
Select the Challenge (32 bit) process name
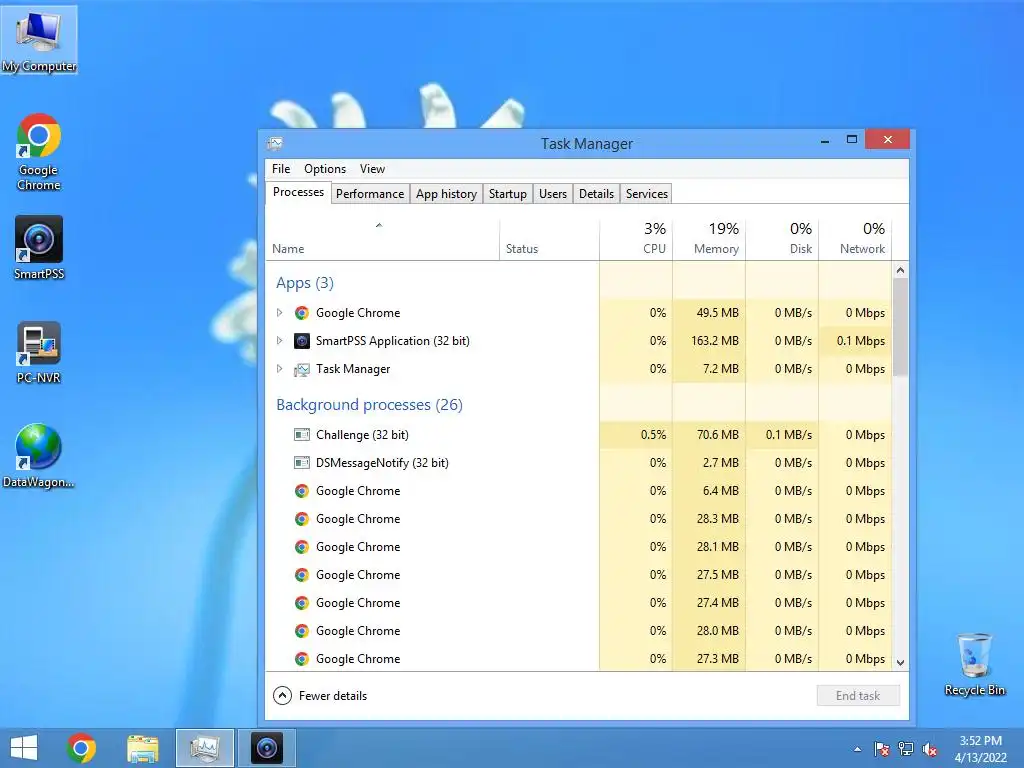click(362, 435)
